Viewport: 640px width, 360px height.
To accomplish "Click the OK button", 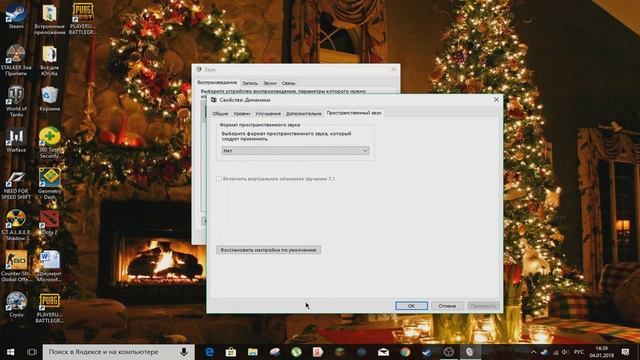I will 411,306.
